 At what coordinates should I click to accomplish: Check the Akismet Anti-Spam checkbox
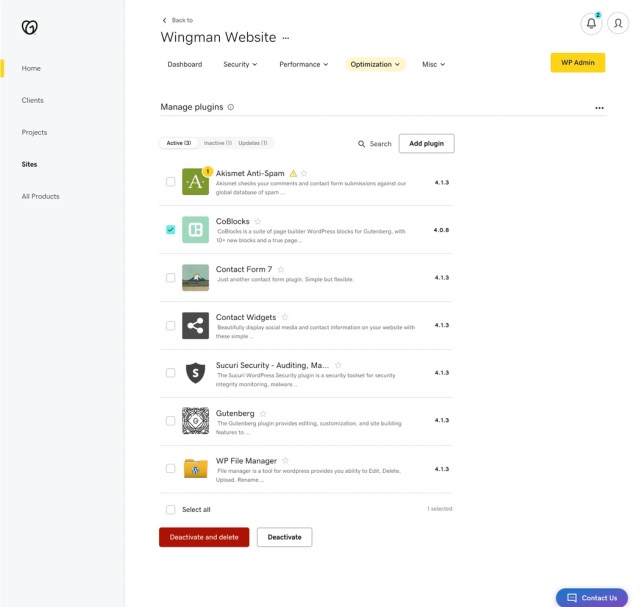[171, 182]
